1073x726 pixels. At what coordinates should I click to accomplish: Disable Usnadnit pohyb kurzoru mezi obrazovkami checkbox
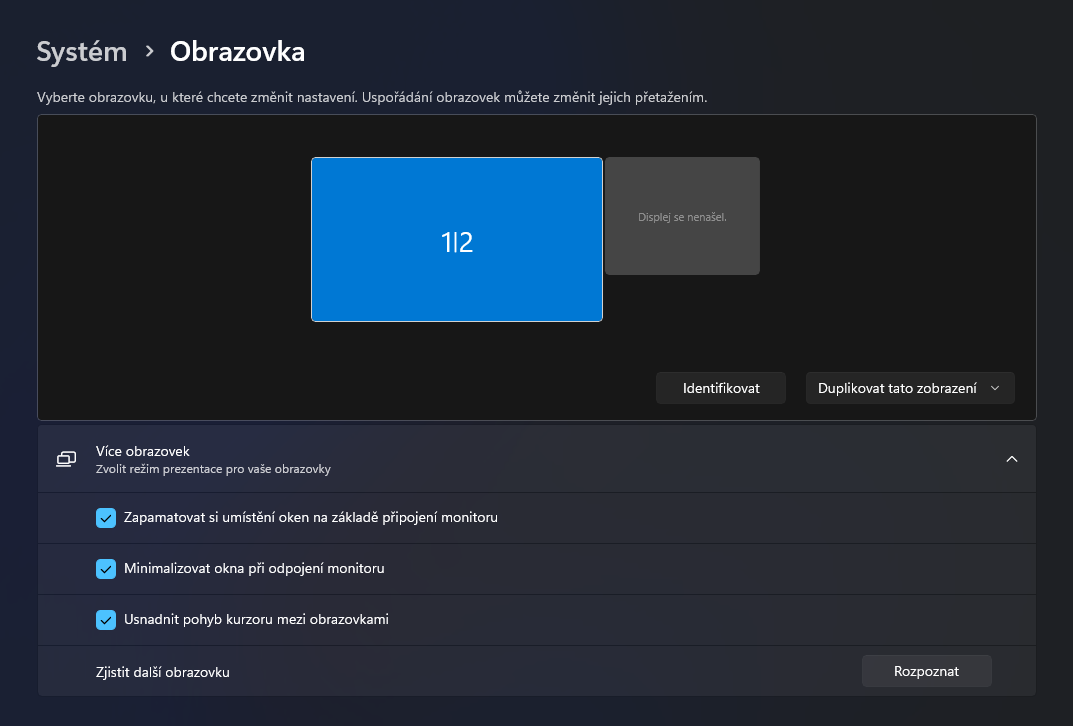(106, 620)
